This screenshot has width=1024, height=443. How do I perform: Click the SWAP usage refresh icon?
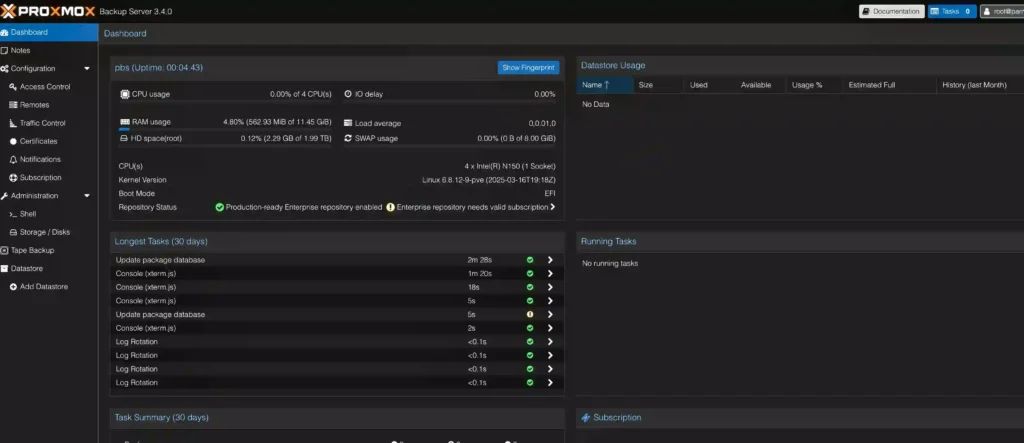pyautogui.click(x=348, y=138)
